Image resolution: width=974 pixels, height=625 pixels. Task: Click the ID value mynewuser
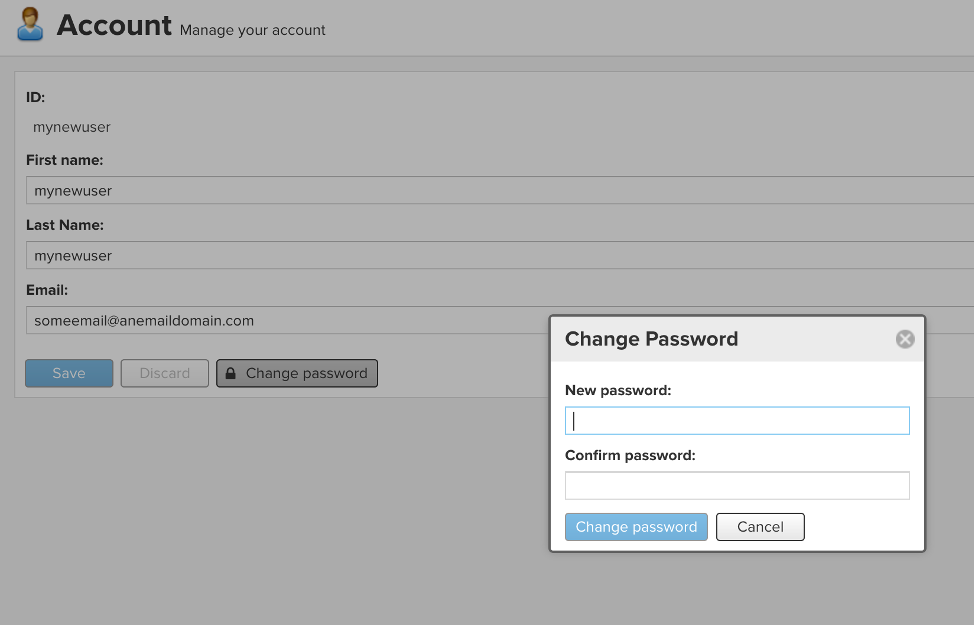(72, 127)
